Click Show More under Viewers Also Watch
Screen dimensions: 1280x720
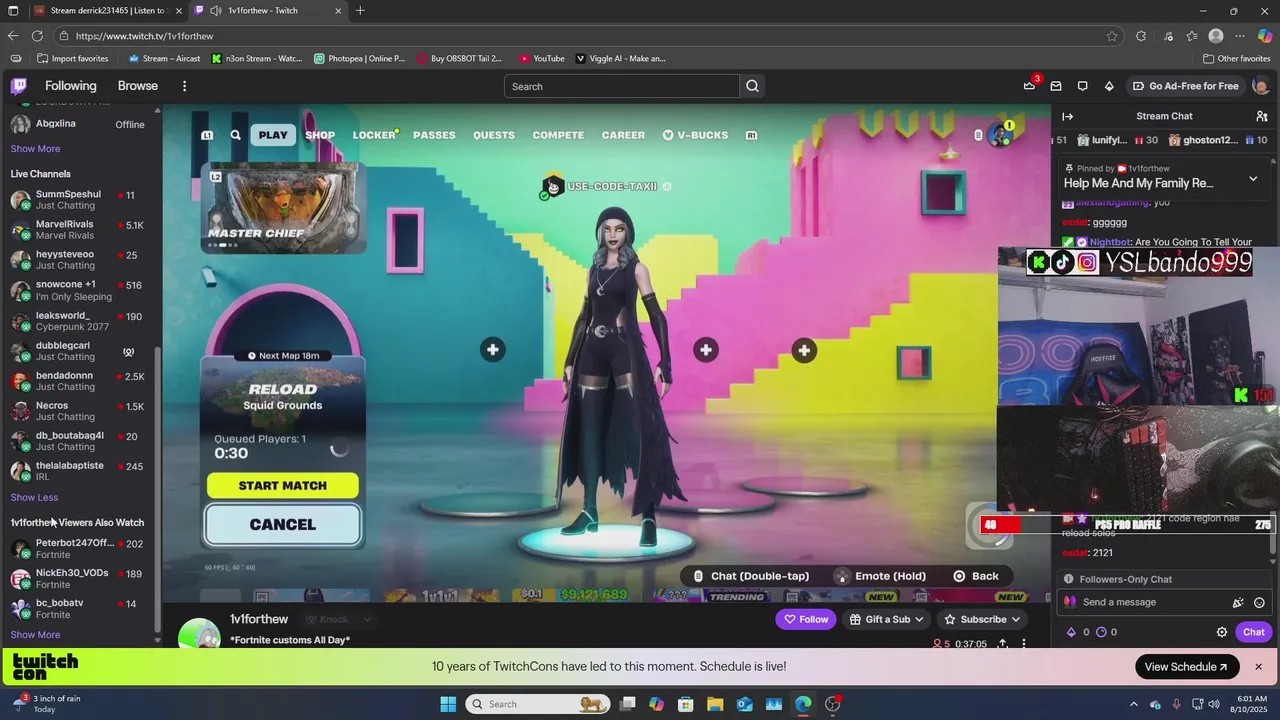[35, 634]
